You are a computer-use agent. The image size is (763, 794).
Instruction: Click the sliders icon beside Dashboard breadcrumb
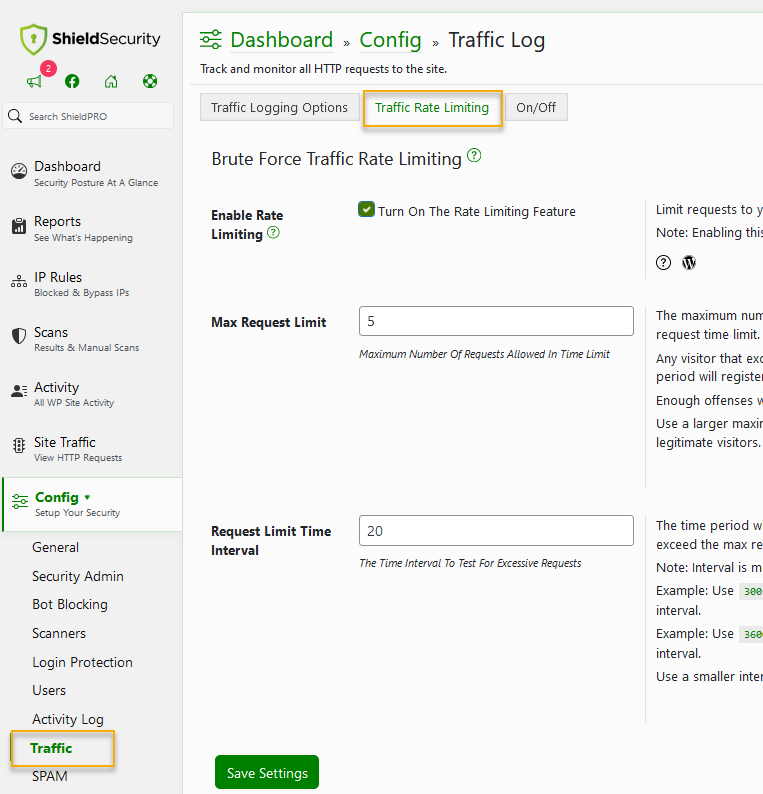point(211,39)
